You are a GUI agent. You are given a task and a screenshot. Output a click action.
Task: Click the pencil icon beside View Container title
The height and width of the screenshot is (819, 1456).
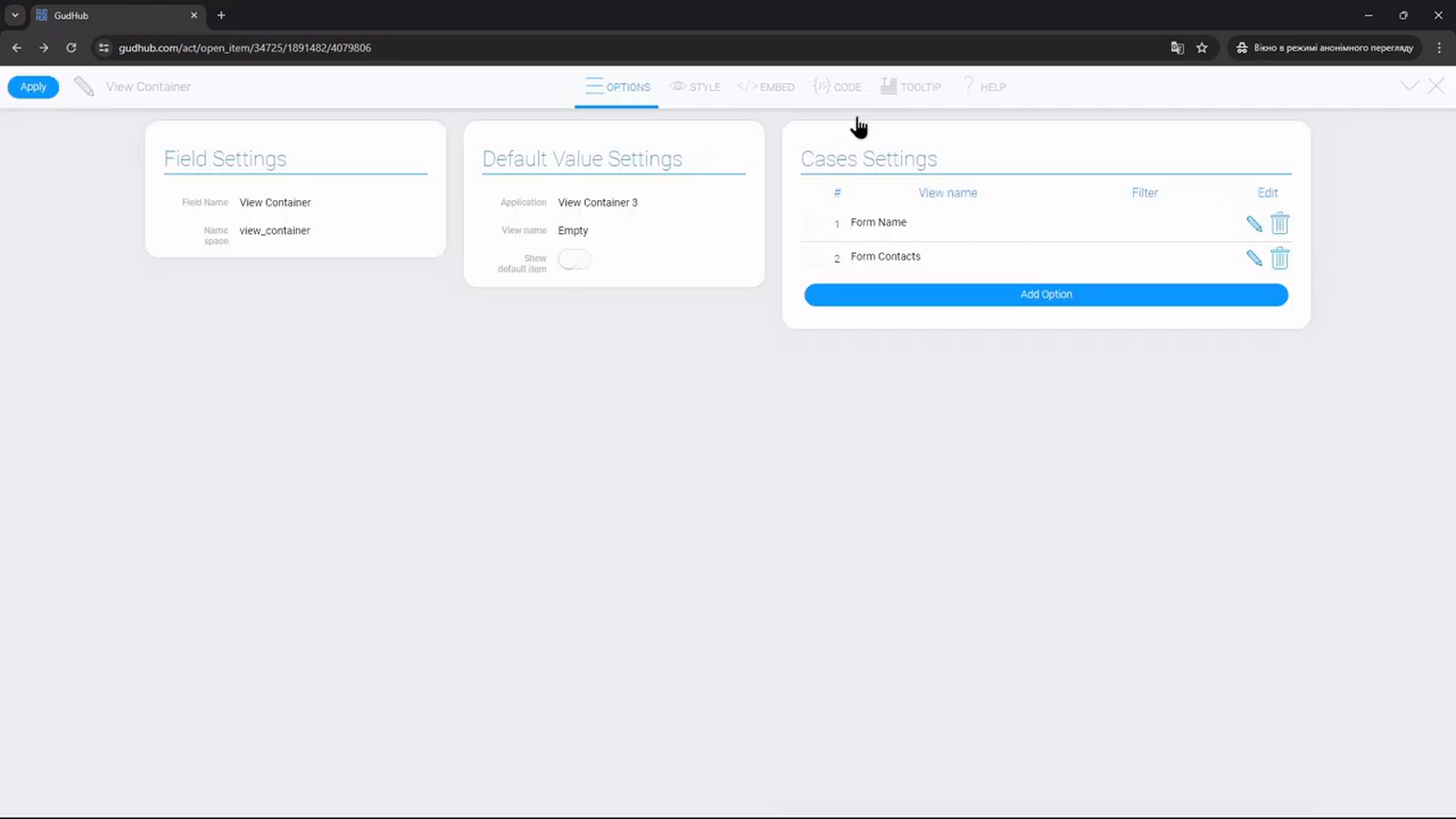(84, 86)
